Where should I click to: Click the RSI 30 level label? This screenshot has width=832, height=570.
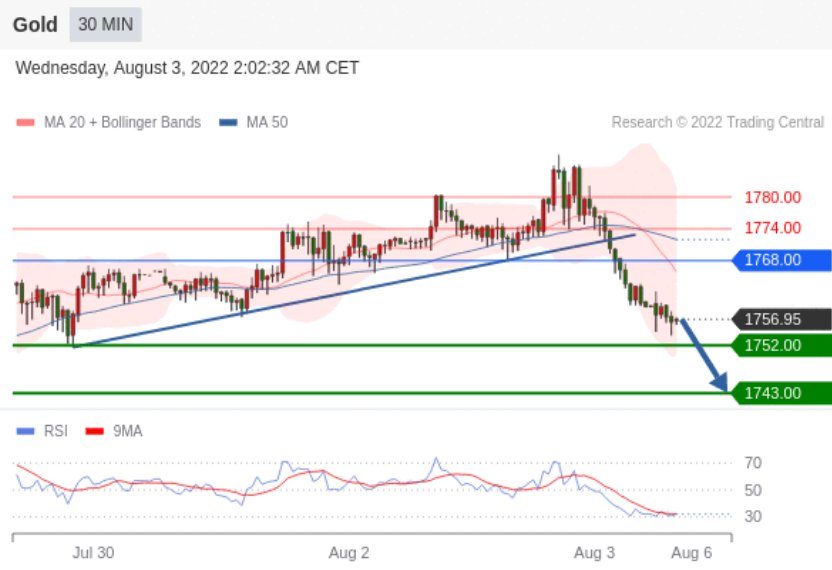click(x=753, y=516)
